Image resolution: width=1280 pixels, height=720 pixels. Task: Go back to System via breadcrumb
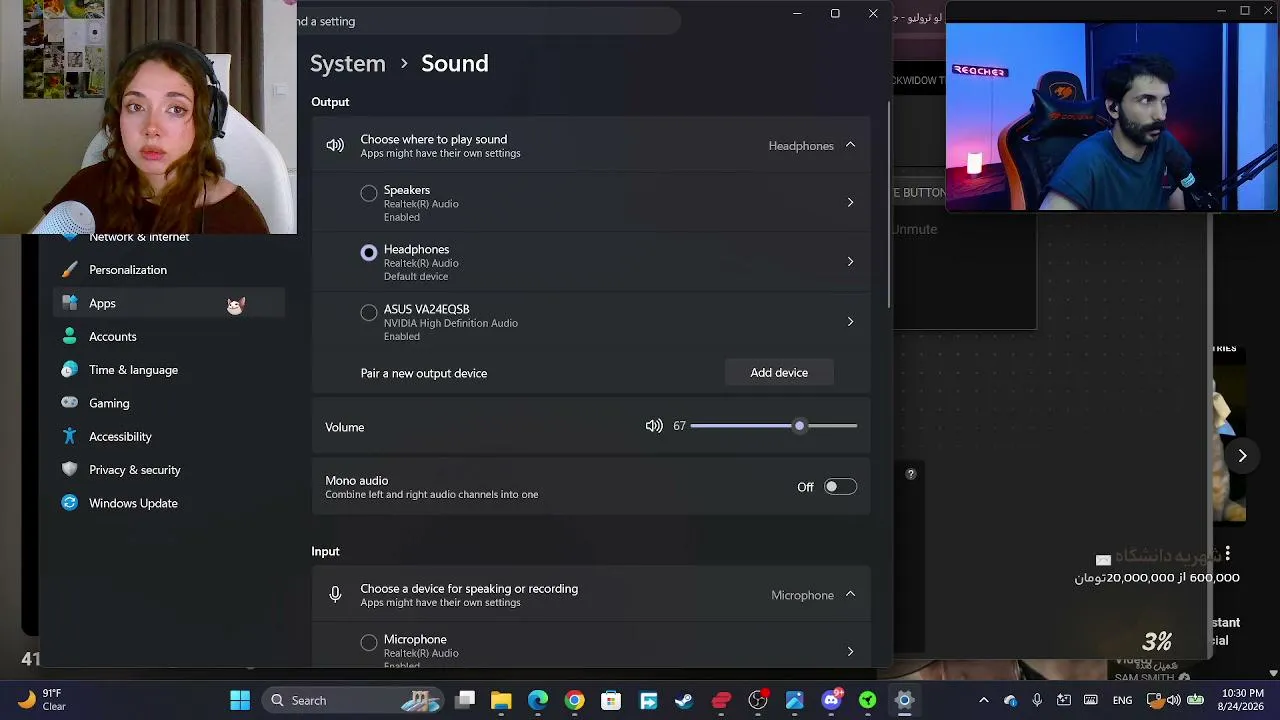point(348,63)
